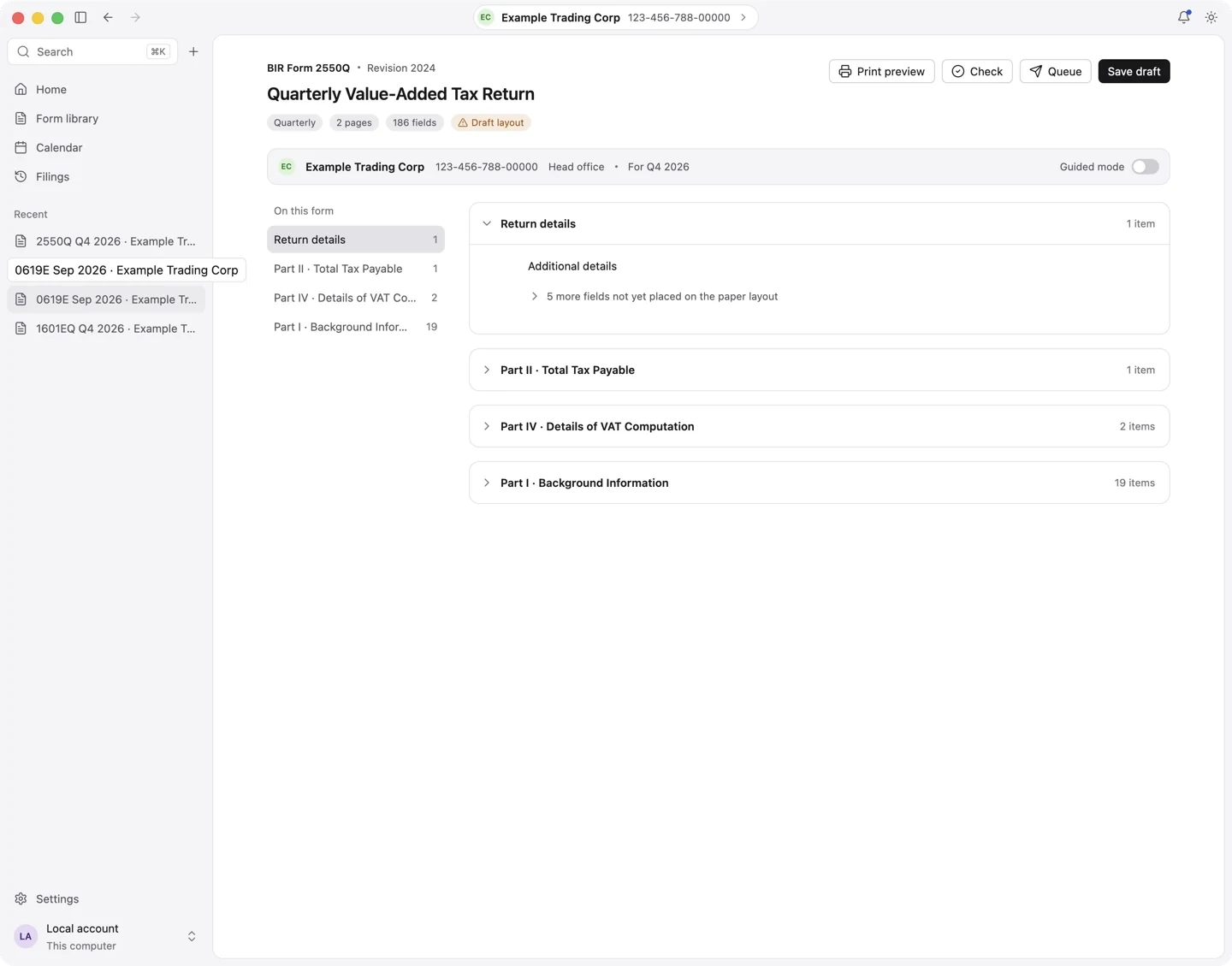This screenshot has height=966, width=1232.
Task: Jump to Return details in form outline
Action: pos(356,240)
